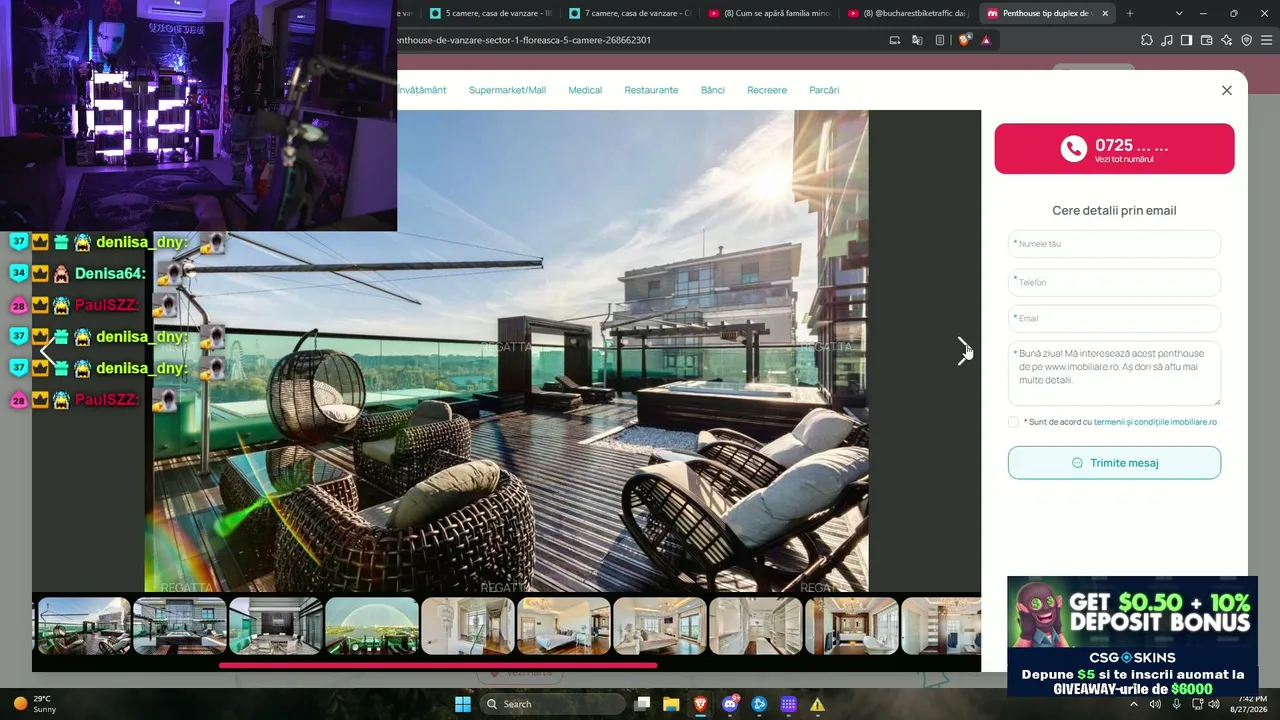Select the Recreere category tab
This screenshot has height=720, width=1280.
coord(767,90)
